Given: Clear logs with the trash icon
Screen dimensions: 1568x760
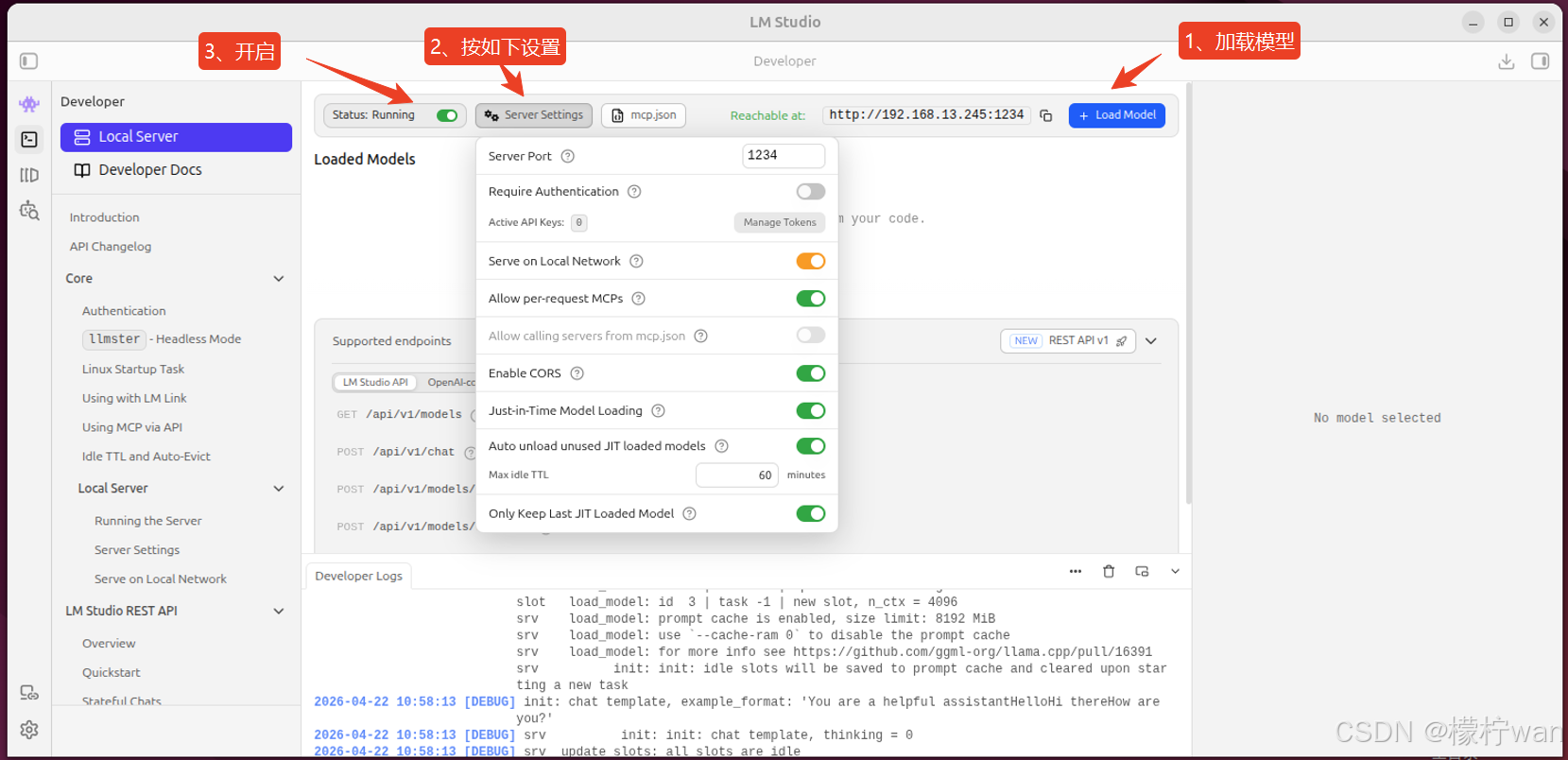Looking at the screenshot, I should point(1109,572).
